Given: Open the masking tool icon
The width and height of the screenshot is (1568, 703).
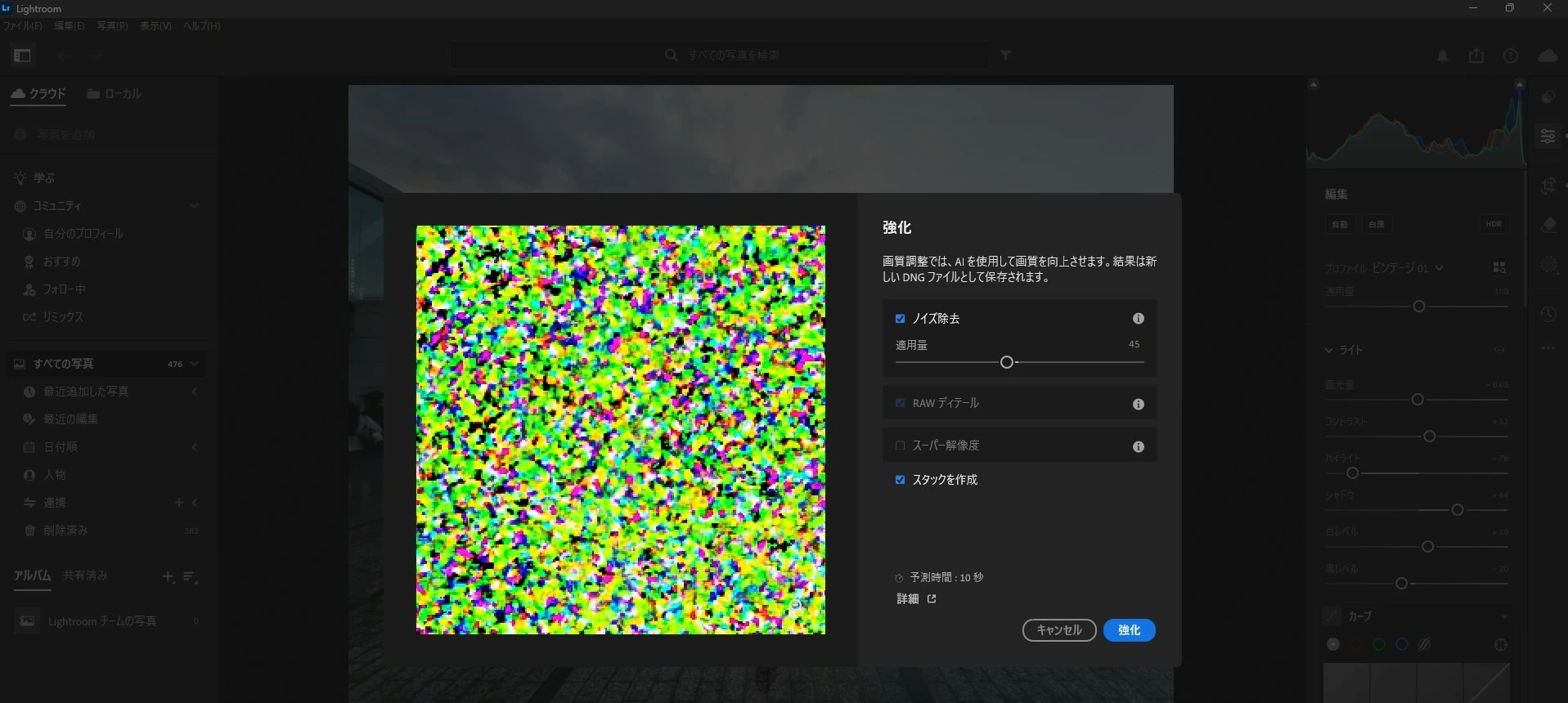Looking at the screenshot, I should pos(1548,265).
